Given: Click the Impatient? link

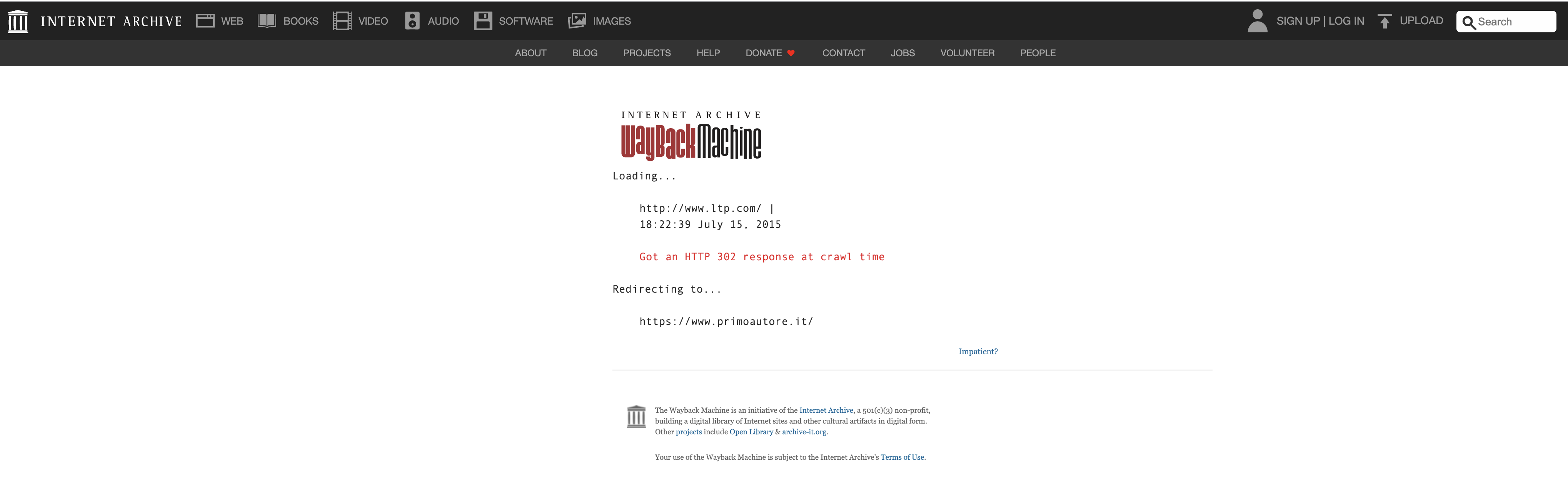Looking at the screenshot, I should (977, 352).
